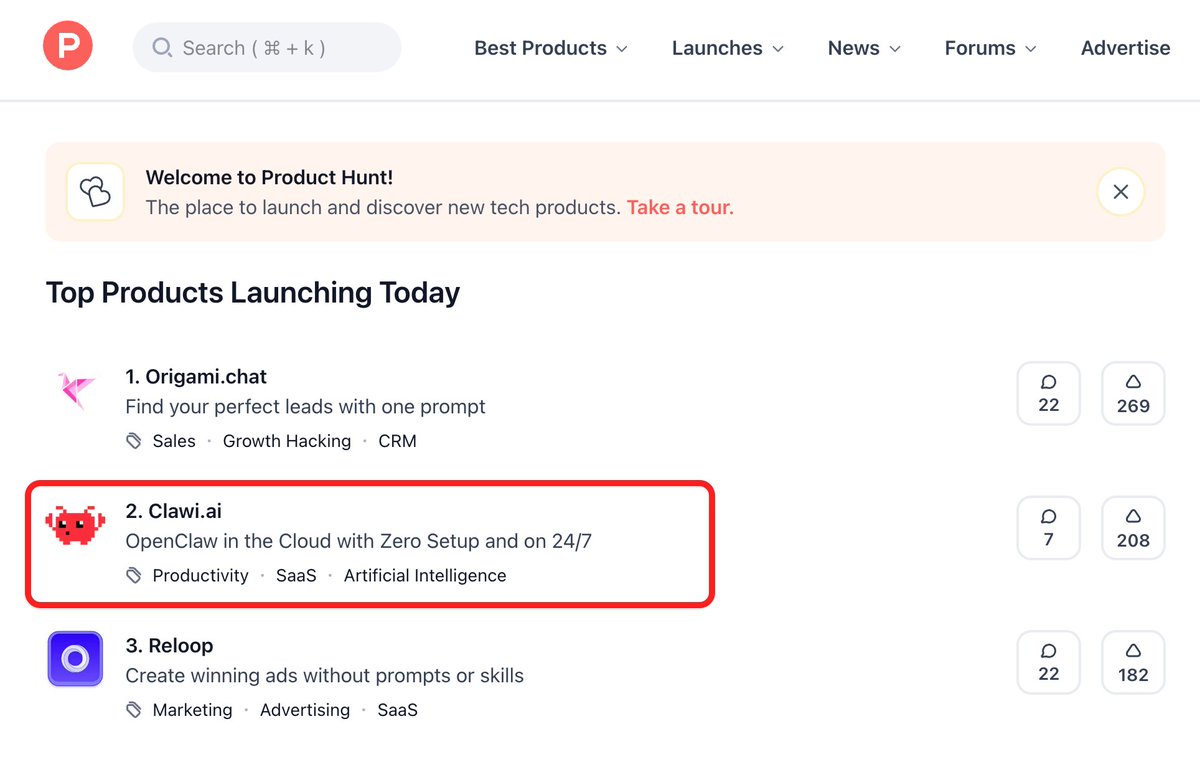Click the tag icon beside Marketing

coord(134,710)
